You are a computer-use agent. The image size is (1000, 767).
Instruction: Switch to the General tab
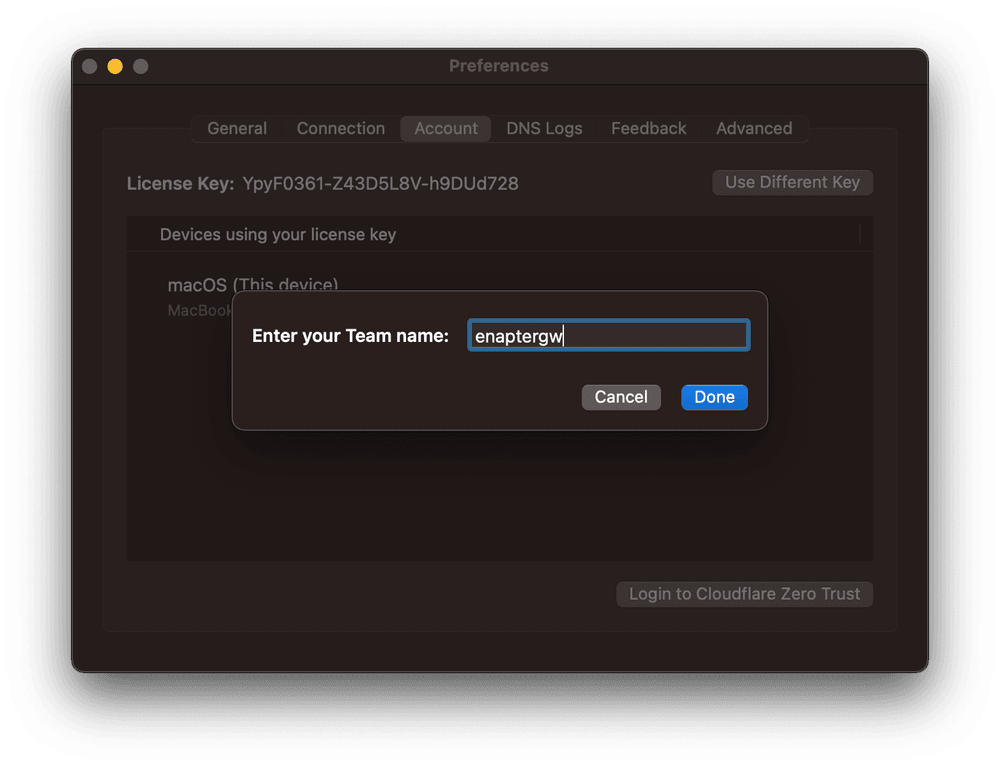[x=237, y=128]
